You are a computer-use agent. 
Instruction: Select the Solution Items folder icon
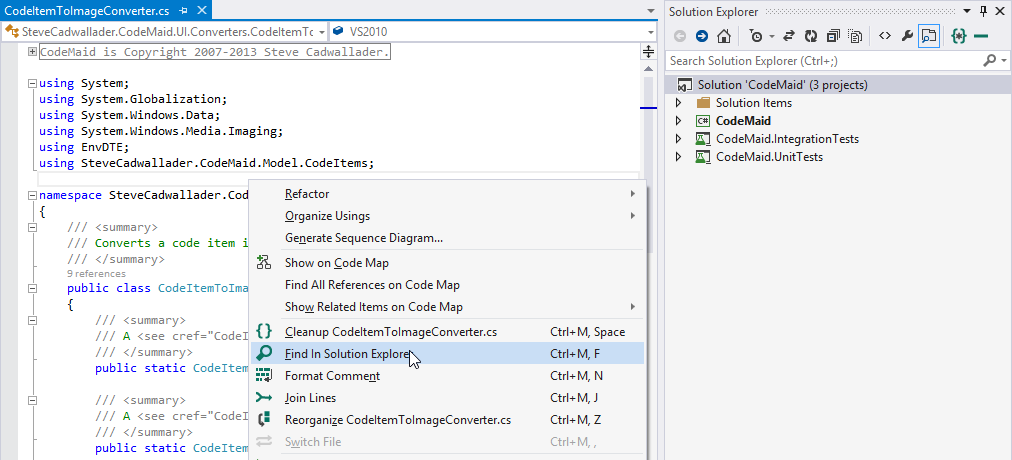(x=703, y=103)
